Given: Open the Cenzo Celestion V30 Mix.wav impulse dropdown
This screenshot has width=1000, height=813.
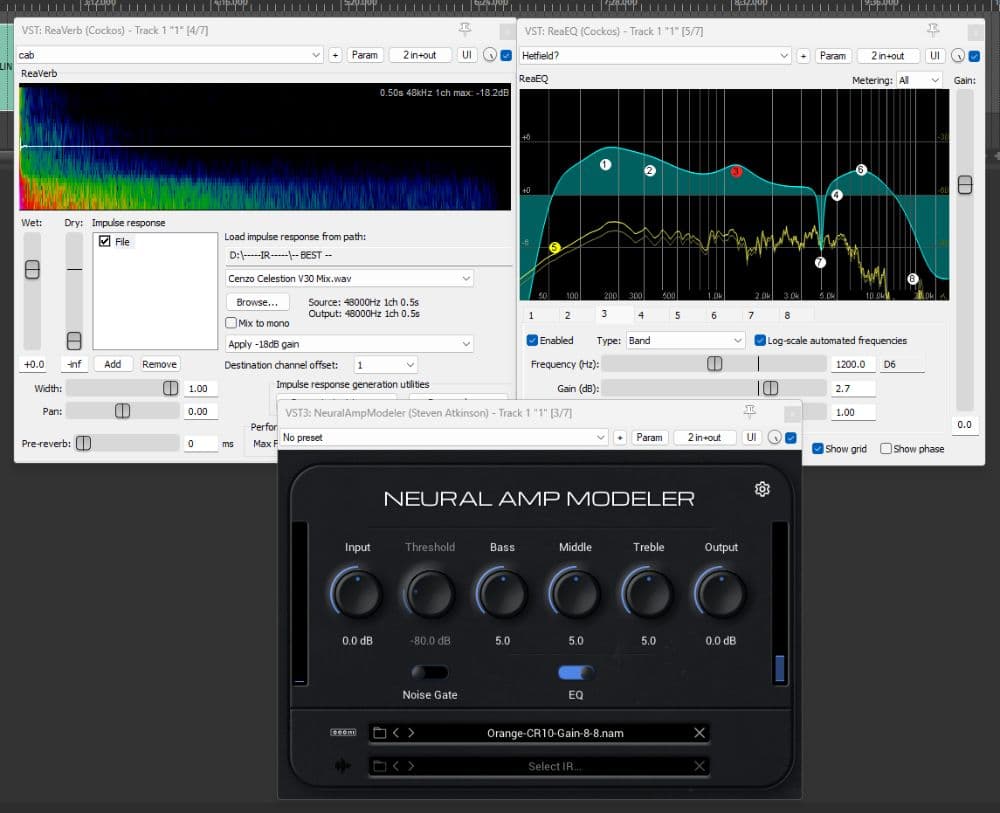Looking at the screenshot, I should click(x=349, y=278).
